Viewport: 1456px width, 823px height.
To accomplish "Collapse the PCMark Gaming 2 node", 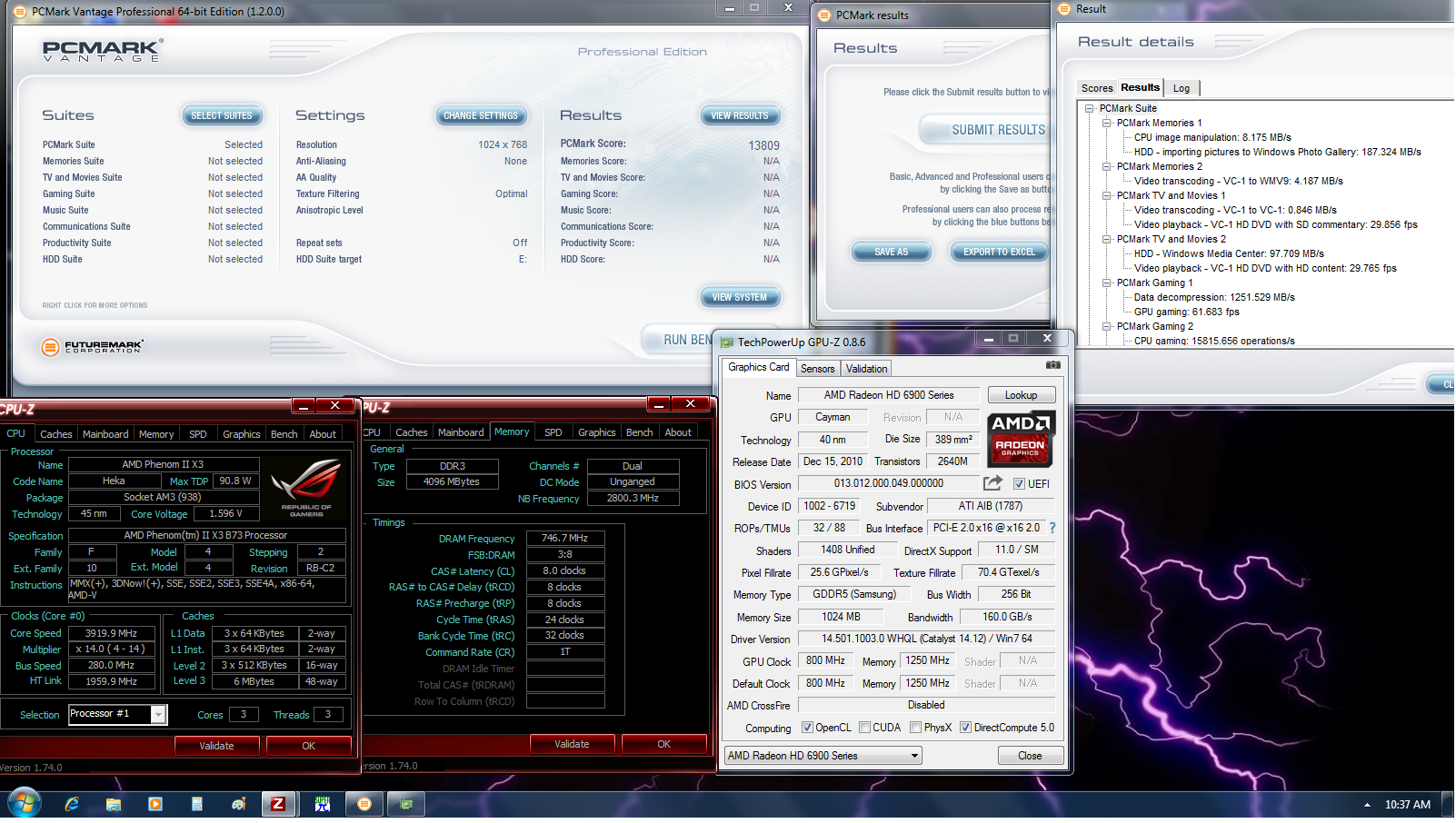I will coord(1107,326).
